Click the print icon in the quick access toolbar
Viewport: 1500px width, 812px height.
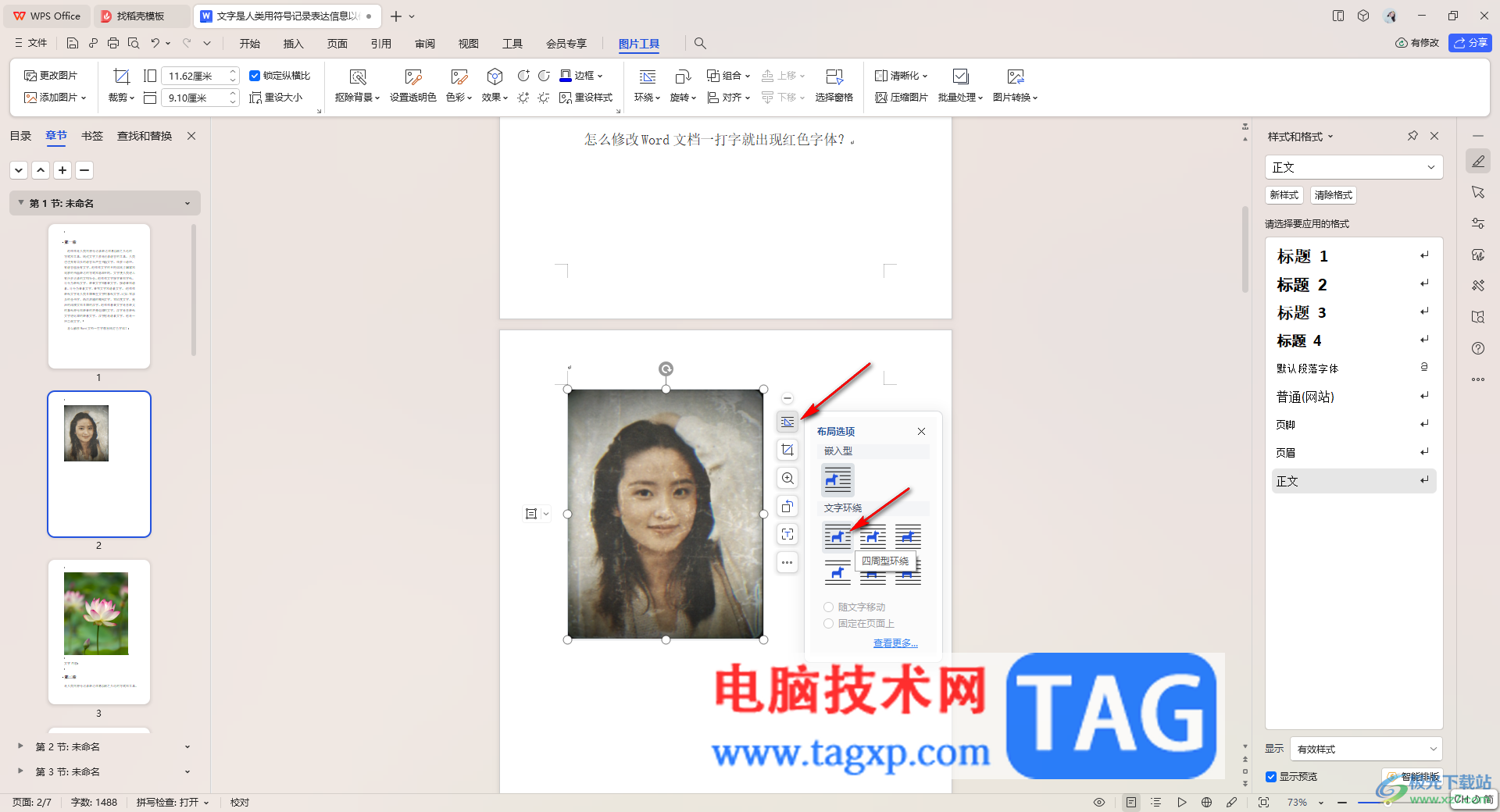113,44
